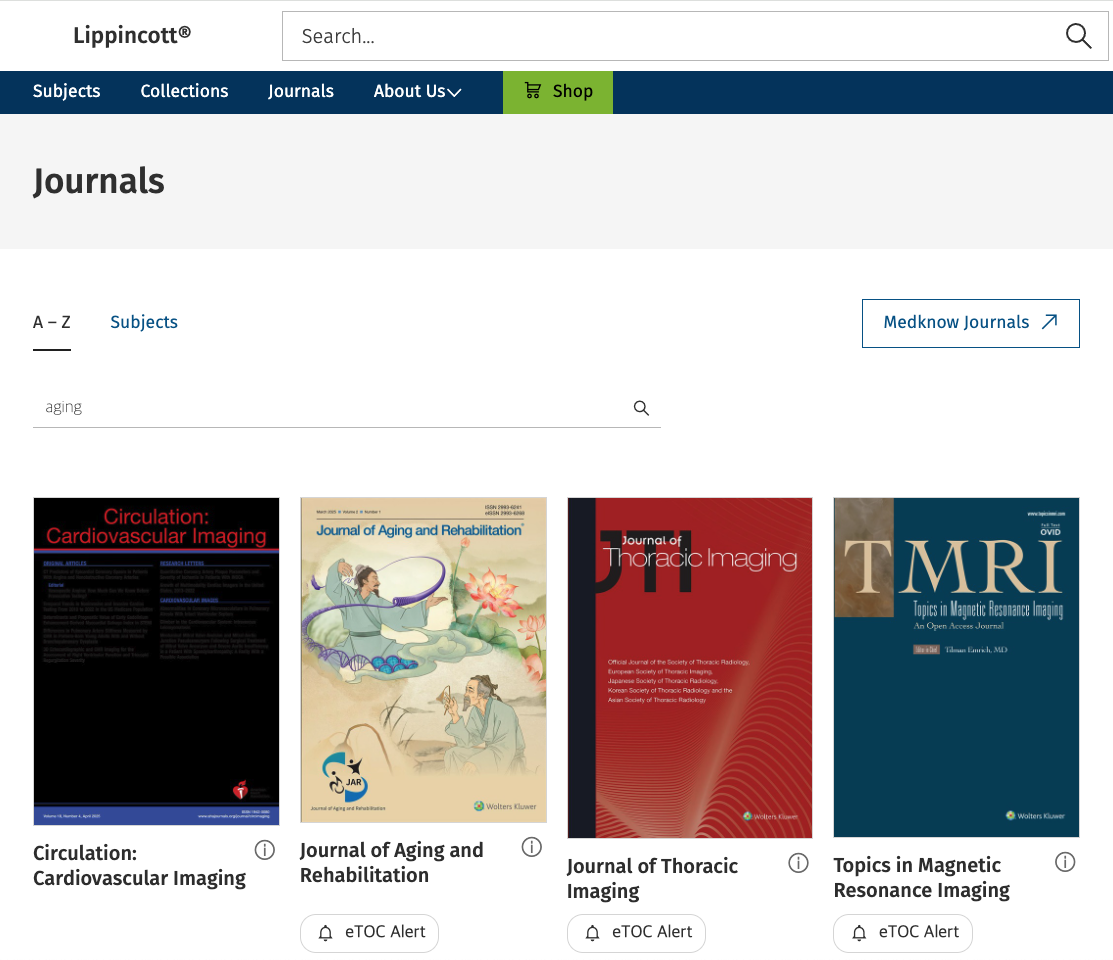
Task: Click Journal of Aging and Rehabilitation title
Action: (392, 863)
